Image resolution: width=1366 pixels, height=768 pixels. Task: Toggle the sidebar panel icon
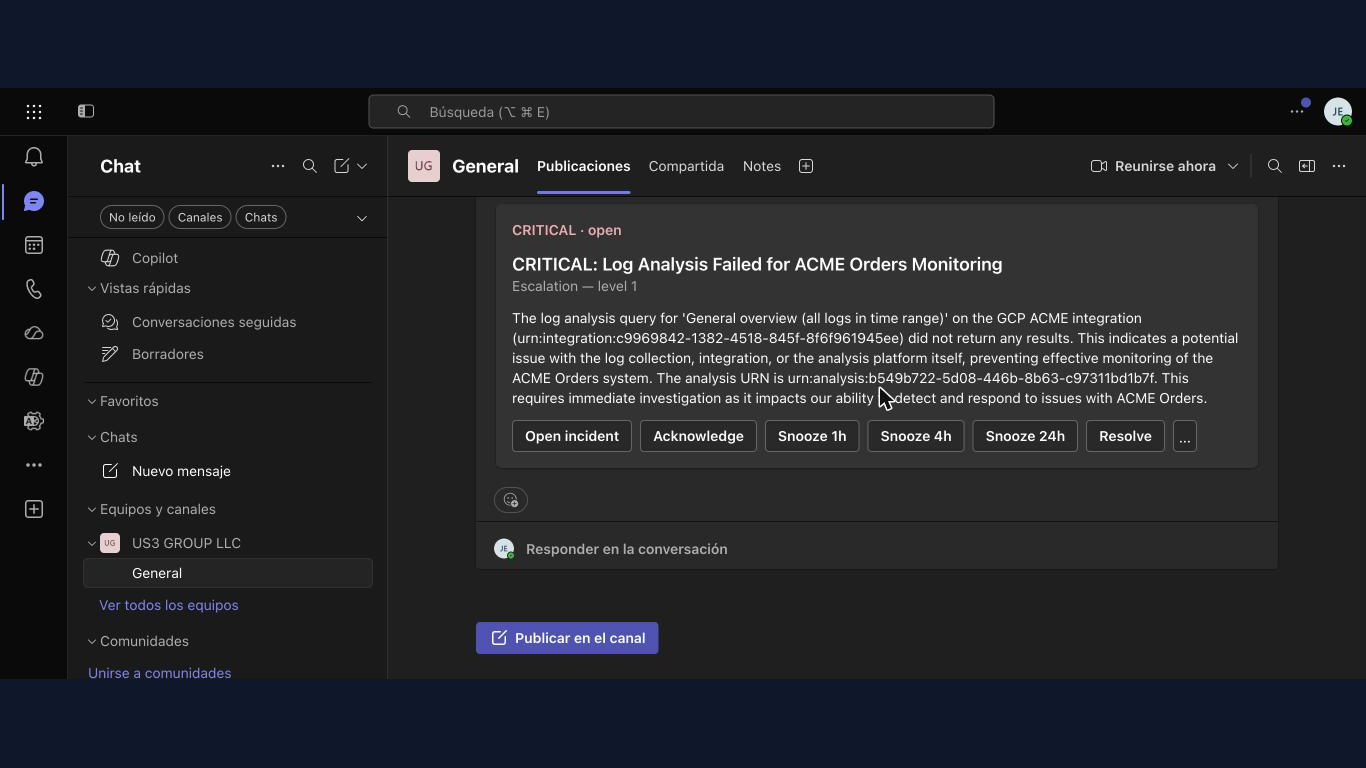86,111
